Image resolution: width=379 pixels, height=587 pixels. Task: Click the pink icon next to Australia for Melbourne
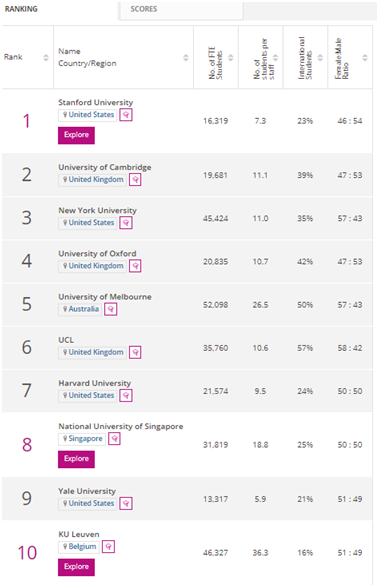coord(111,309)
